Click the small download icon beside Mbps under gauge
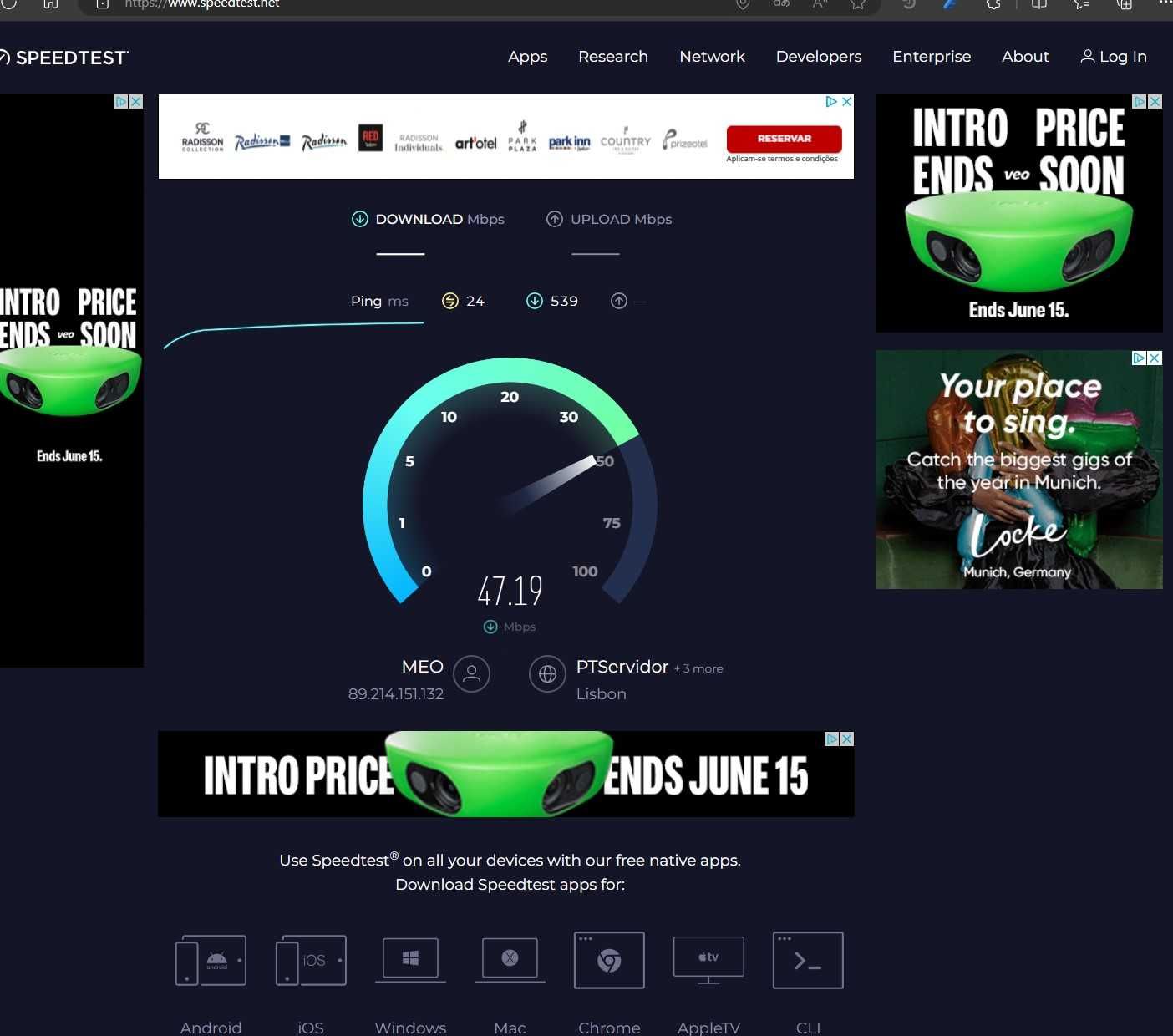This screenshot has height=1036, width=1173. point(490,627)
